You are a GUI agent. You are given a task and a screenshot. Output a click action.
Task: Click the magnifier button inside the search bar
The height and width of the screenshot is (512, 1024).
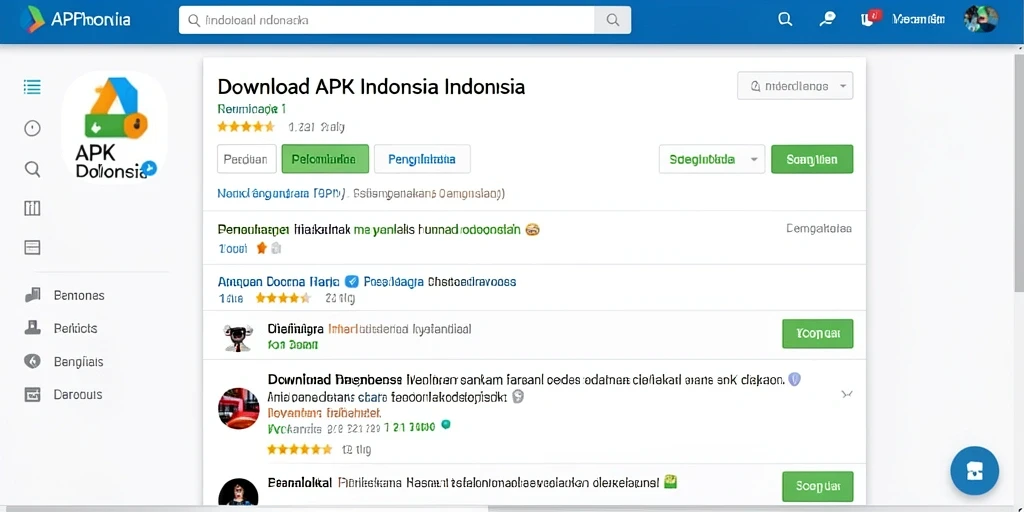[613, 20]
